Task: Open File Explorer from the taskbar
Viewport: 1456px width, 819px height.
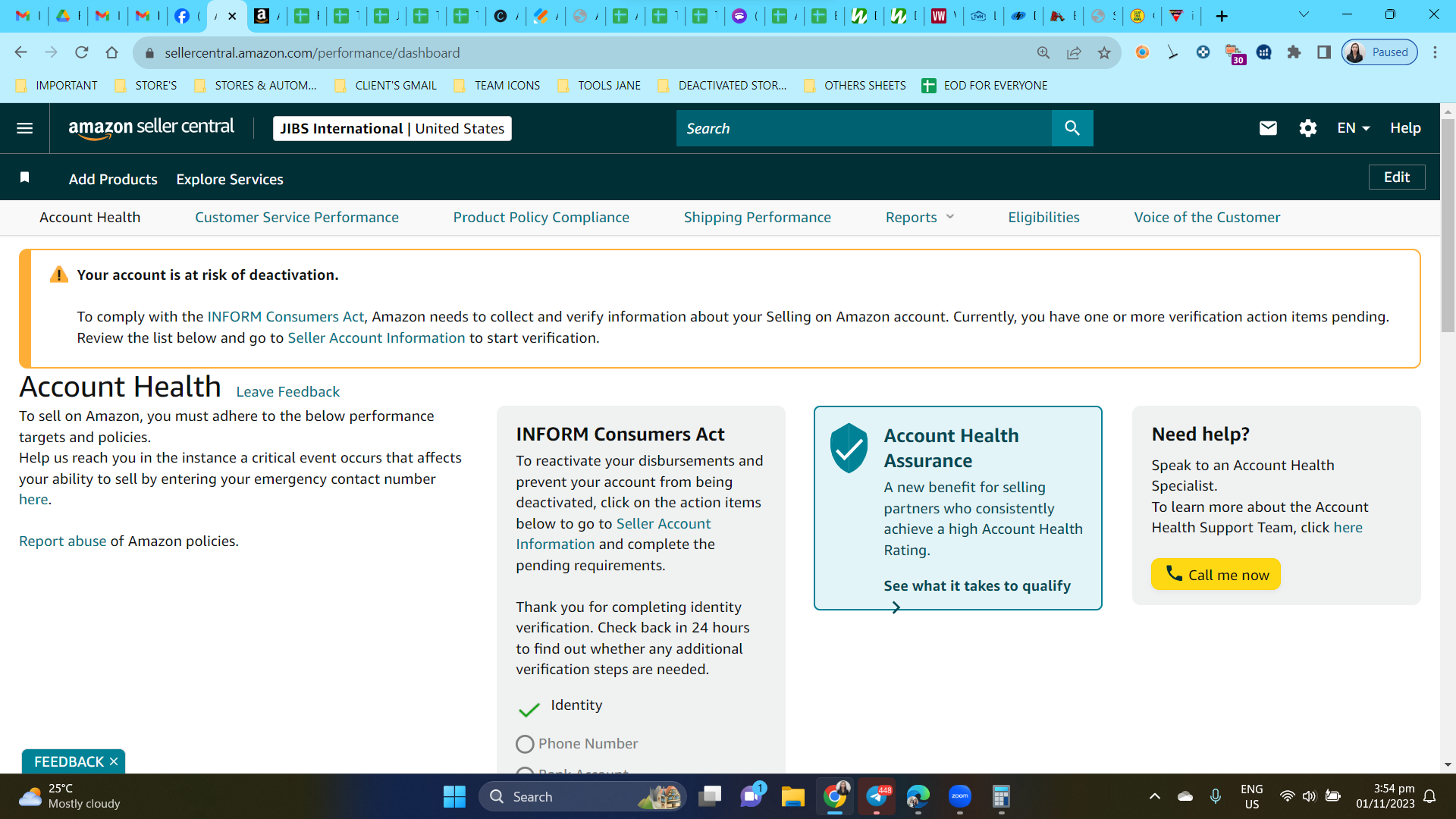Action: 792,796
